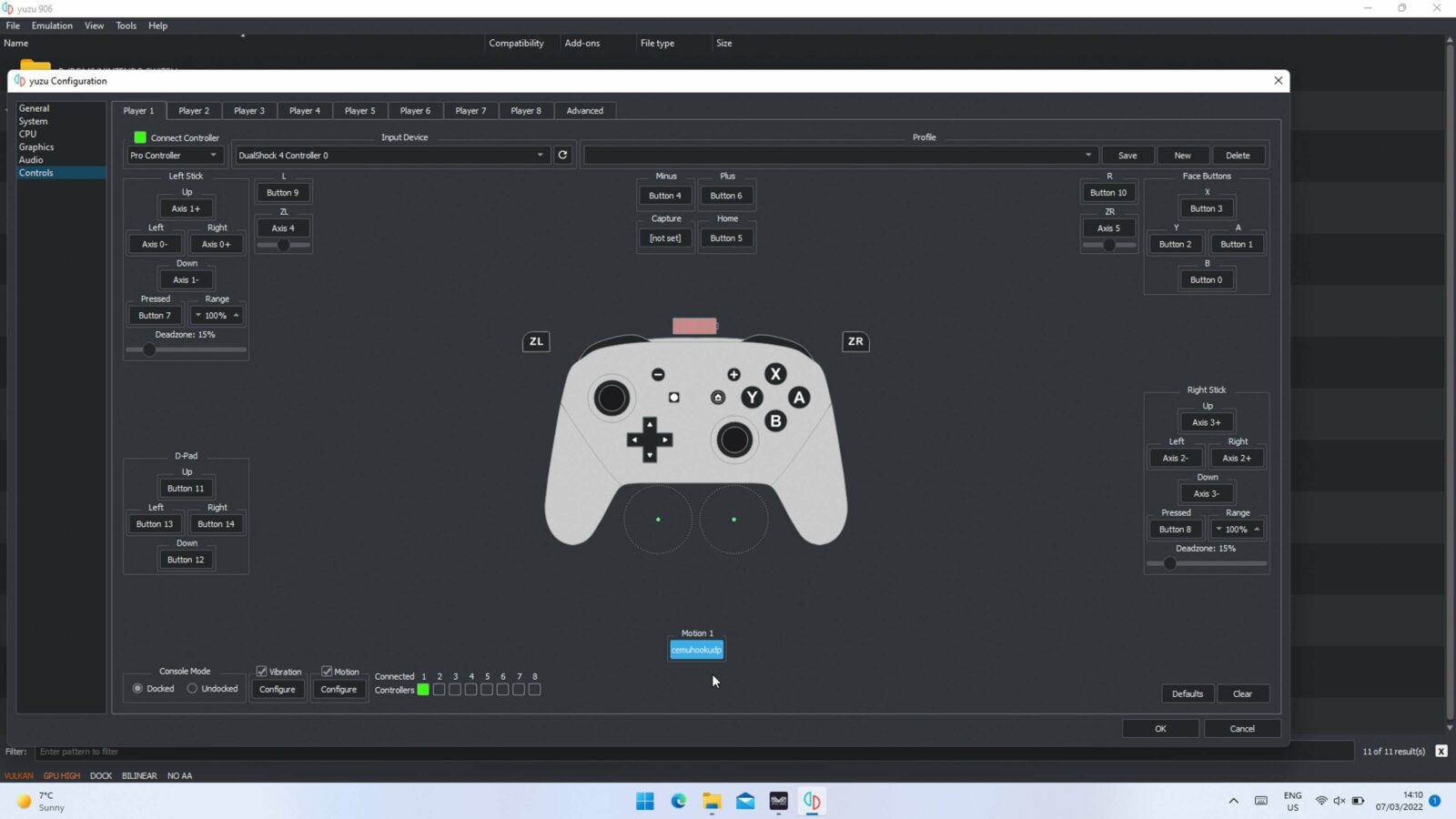Click the A button on the controller diagram

[x=799, y=397]
